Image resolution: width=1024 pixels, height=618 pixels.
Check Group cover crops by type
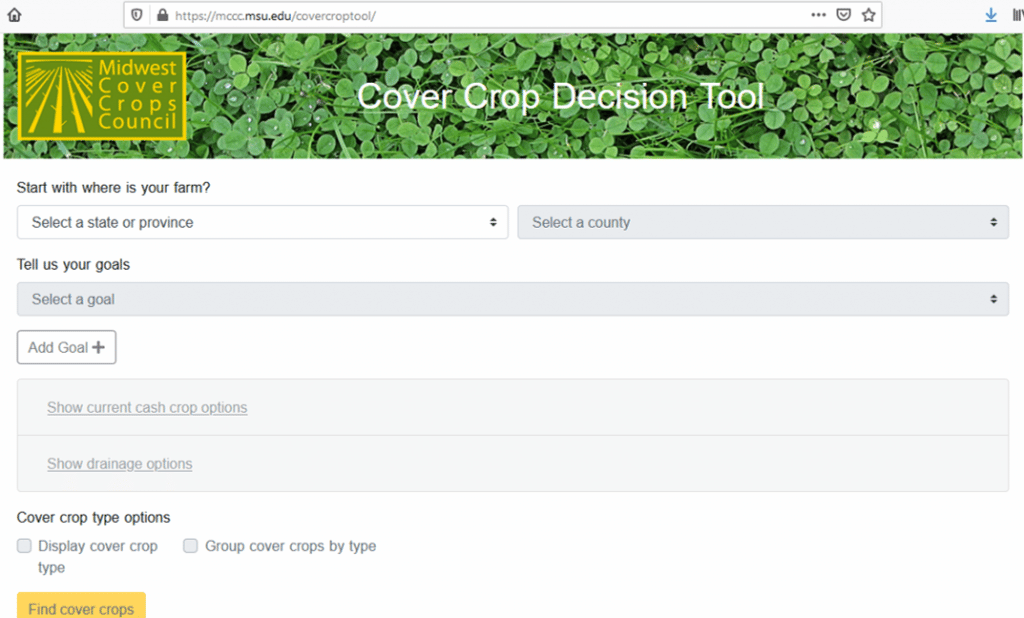tap(191, 546)
